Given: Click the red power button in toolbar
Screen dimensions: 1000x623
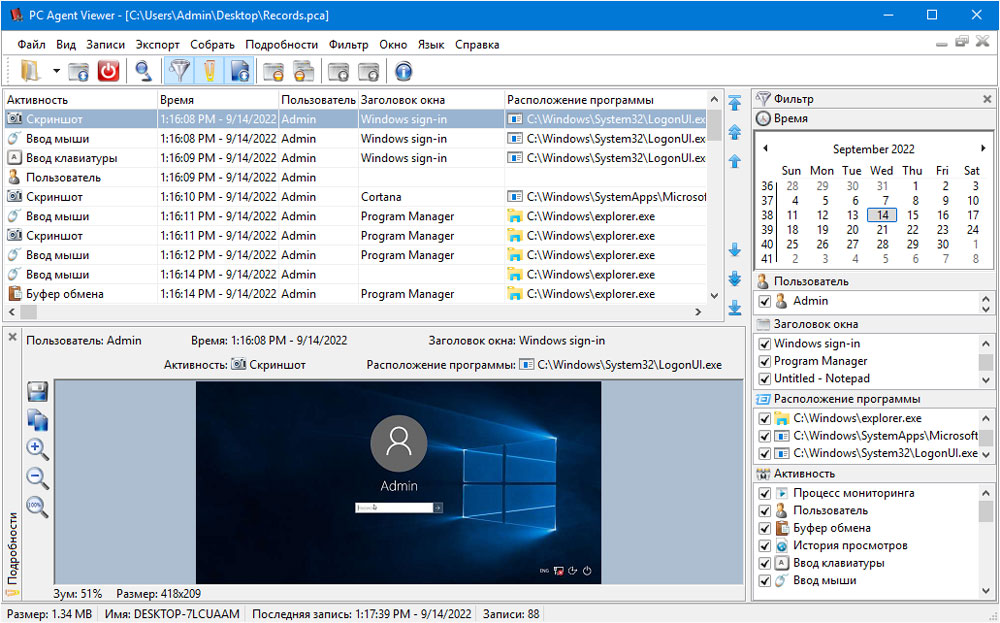Looking at the screenshot, I should [x=108, y=71].
